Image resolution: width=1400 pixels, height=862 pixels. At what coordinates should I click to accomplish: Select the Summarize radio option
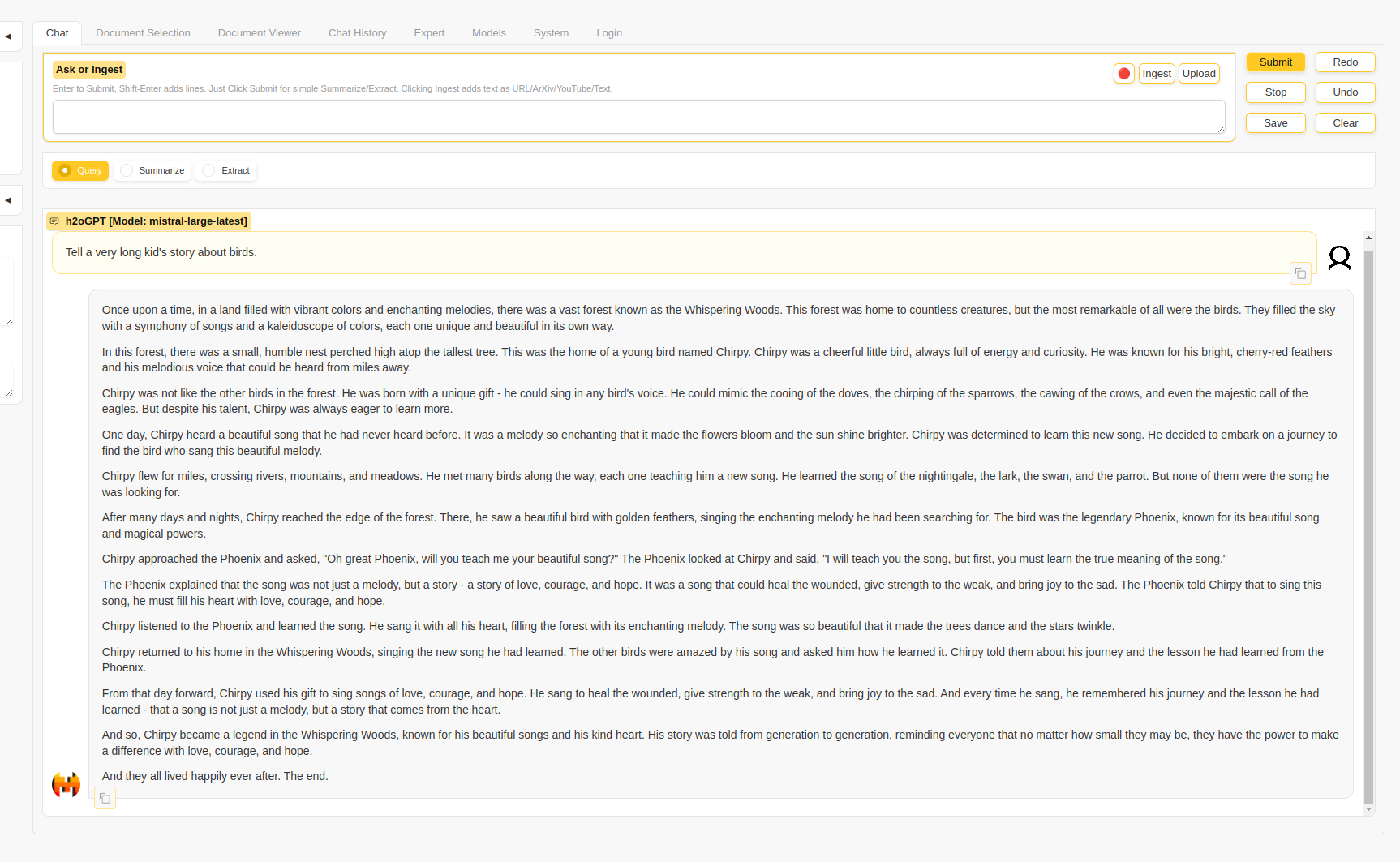coord(152,170)
